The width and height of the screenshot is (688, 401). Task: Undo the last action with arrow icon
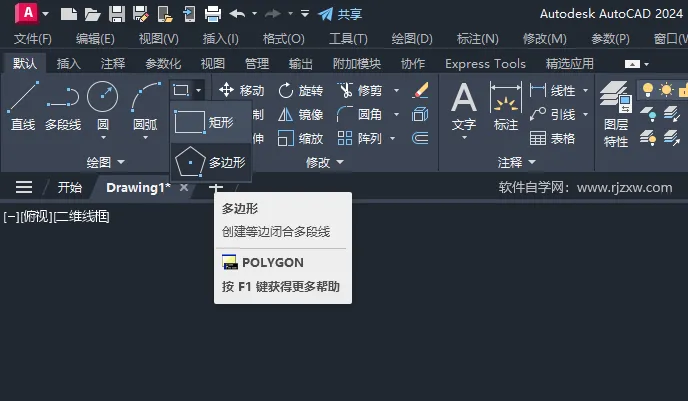pos(237,14)
